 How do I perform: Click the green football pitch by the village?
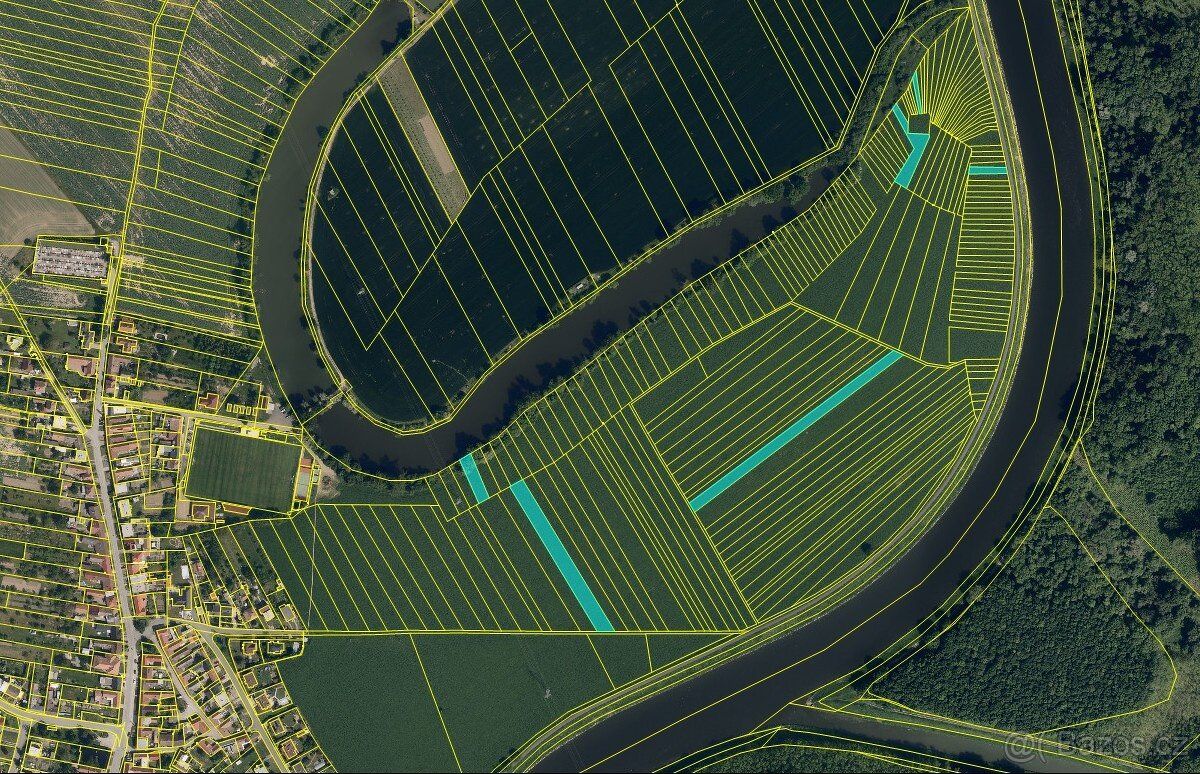(x=243, y=468)
